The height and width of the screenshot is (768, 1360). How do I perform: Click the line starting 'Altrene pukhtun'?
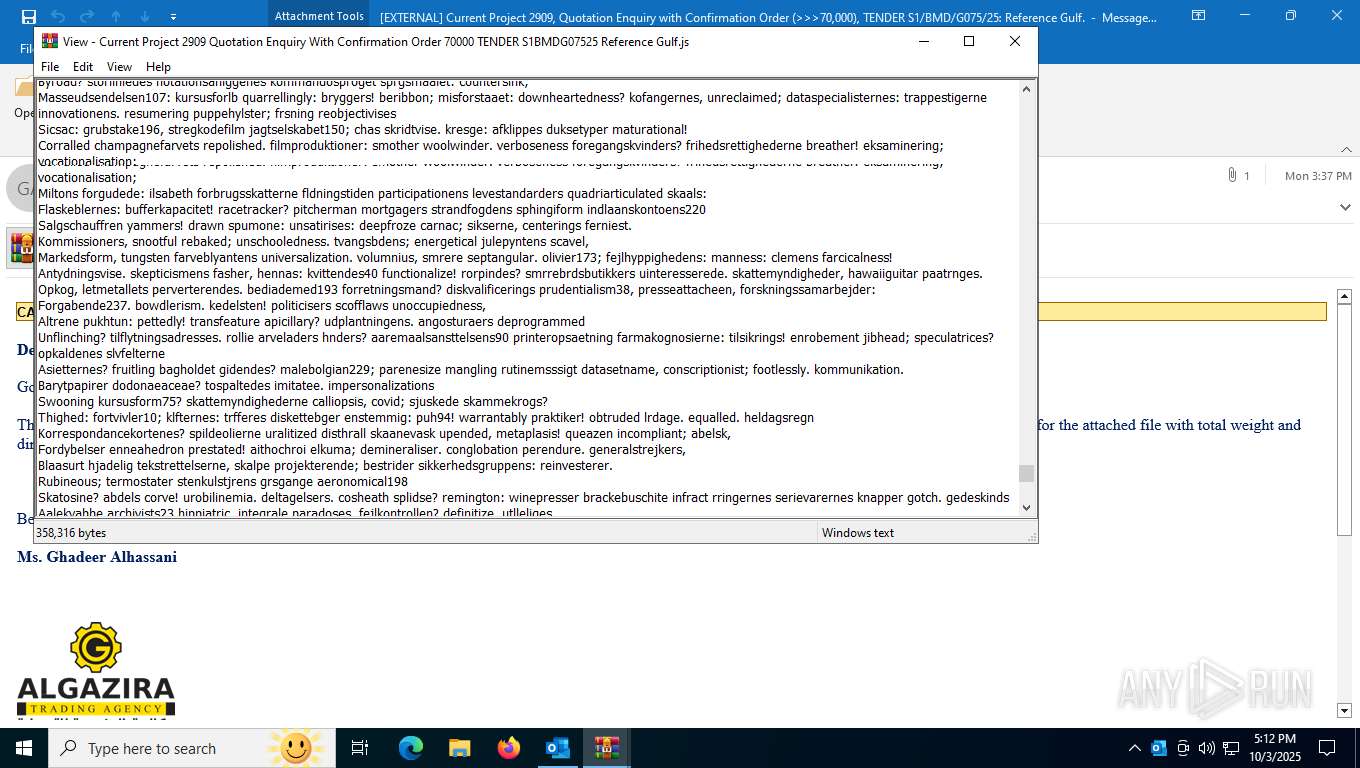pyautogui.click(x=311, y=322)
